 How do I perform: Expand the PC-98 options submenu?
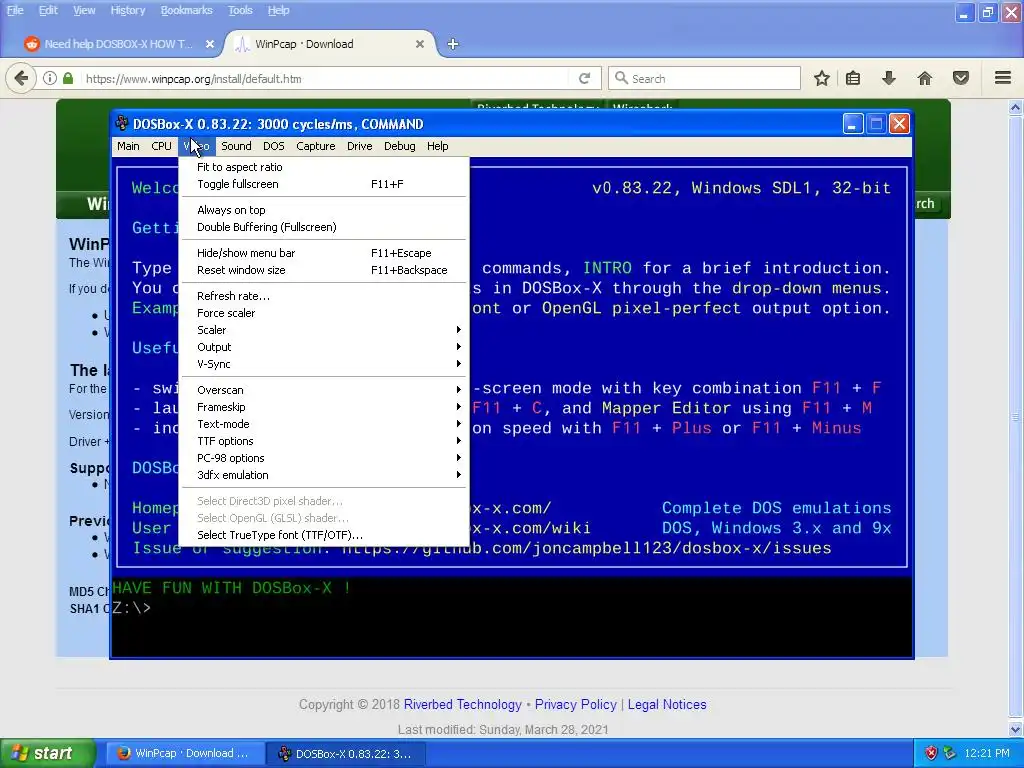coord(324,458)
